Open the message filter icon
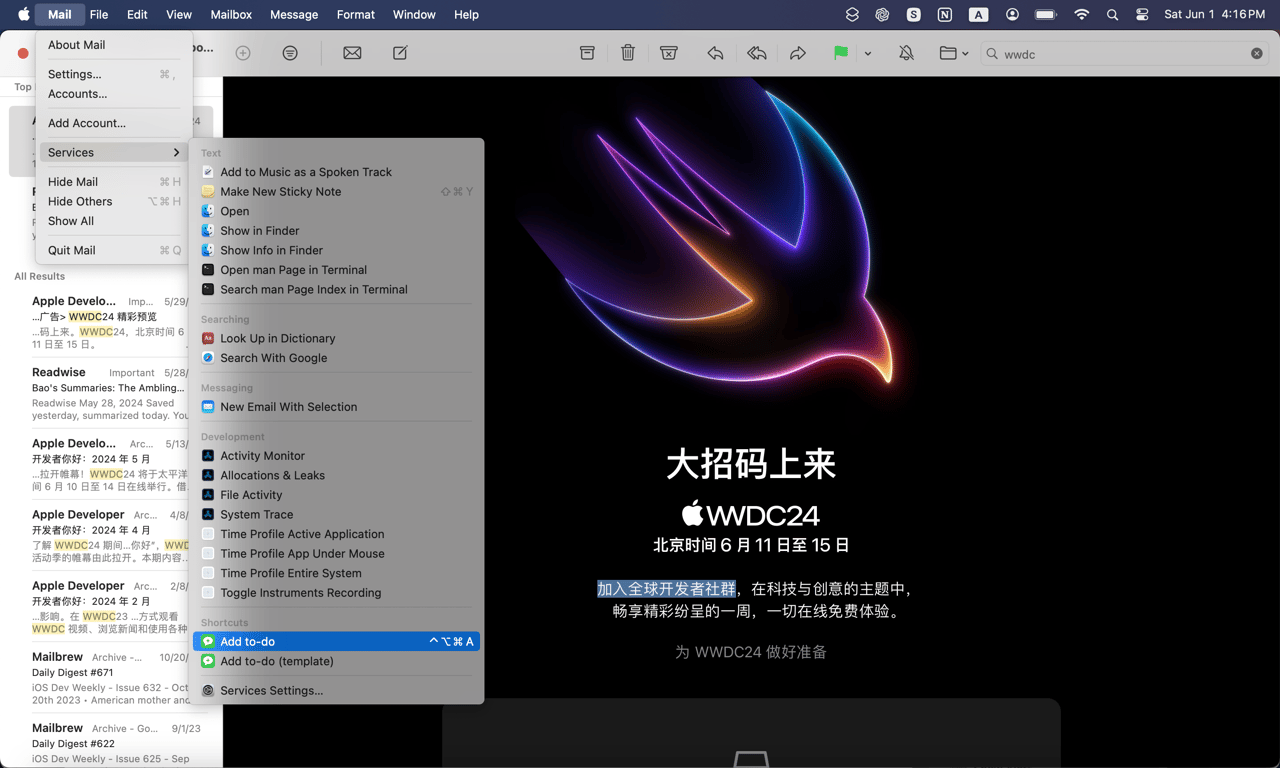 pos(289,53)
